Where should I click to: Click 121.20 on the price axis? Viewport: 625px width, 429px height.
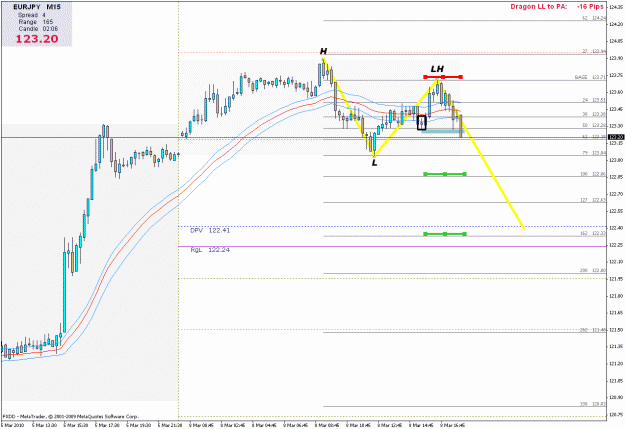coord(616,364)
